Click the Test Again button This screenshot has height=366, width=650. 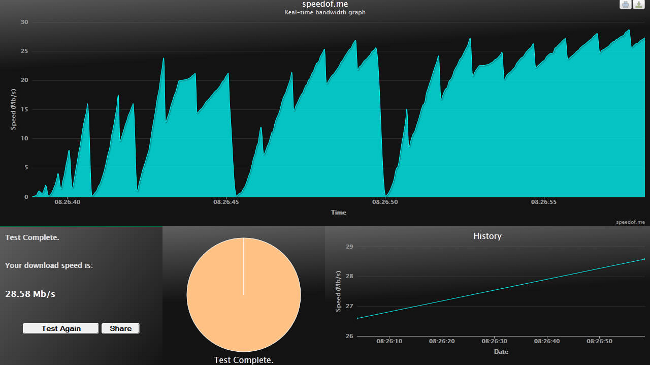click(61, 328)
